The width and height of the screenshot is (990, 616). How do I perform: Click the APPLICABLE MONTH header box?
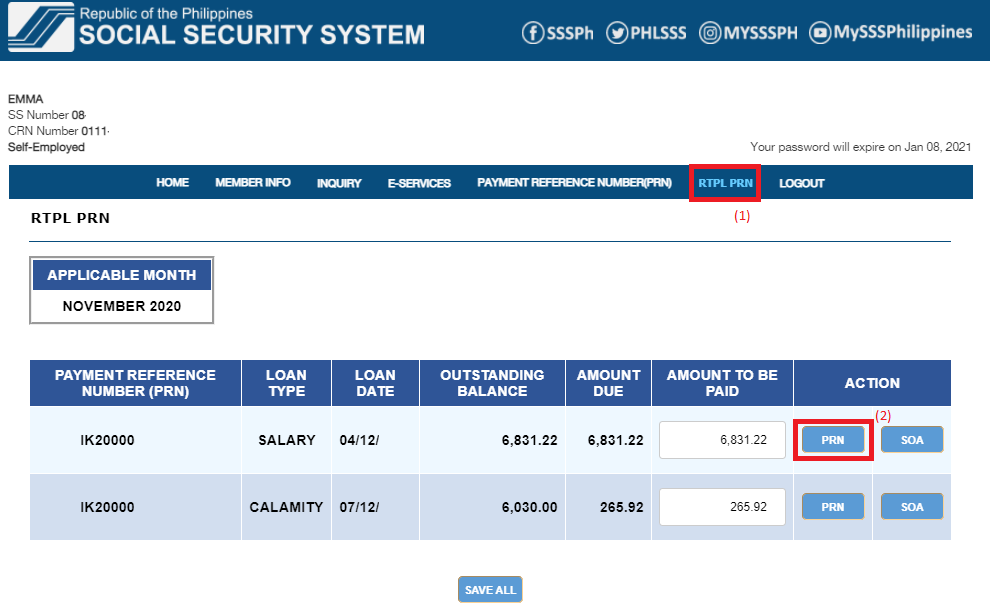(x=121, y=274)
